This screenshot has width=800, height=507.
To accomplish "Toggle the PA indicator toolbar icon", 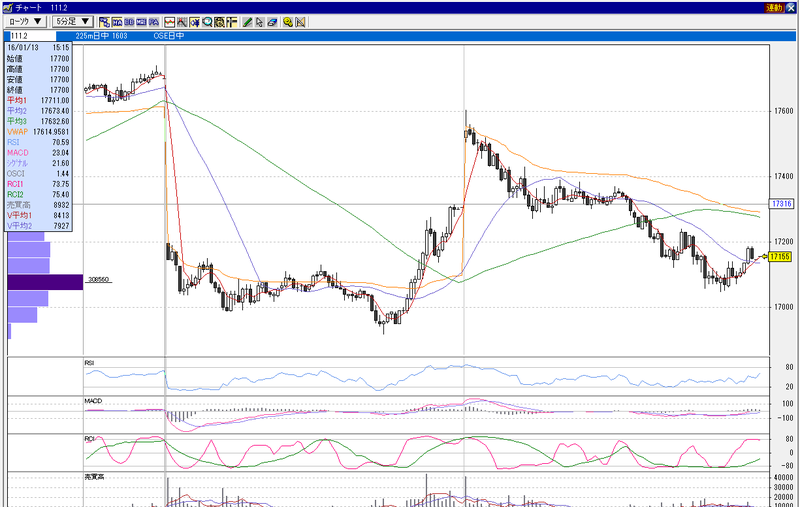I will [x=154, y=22].
